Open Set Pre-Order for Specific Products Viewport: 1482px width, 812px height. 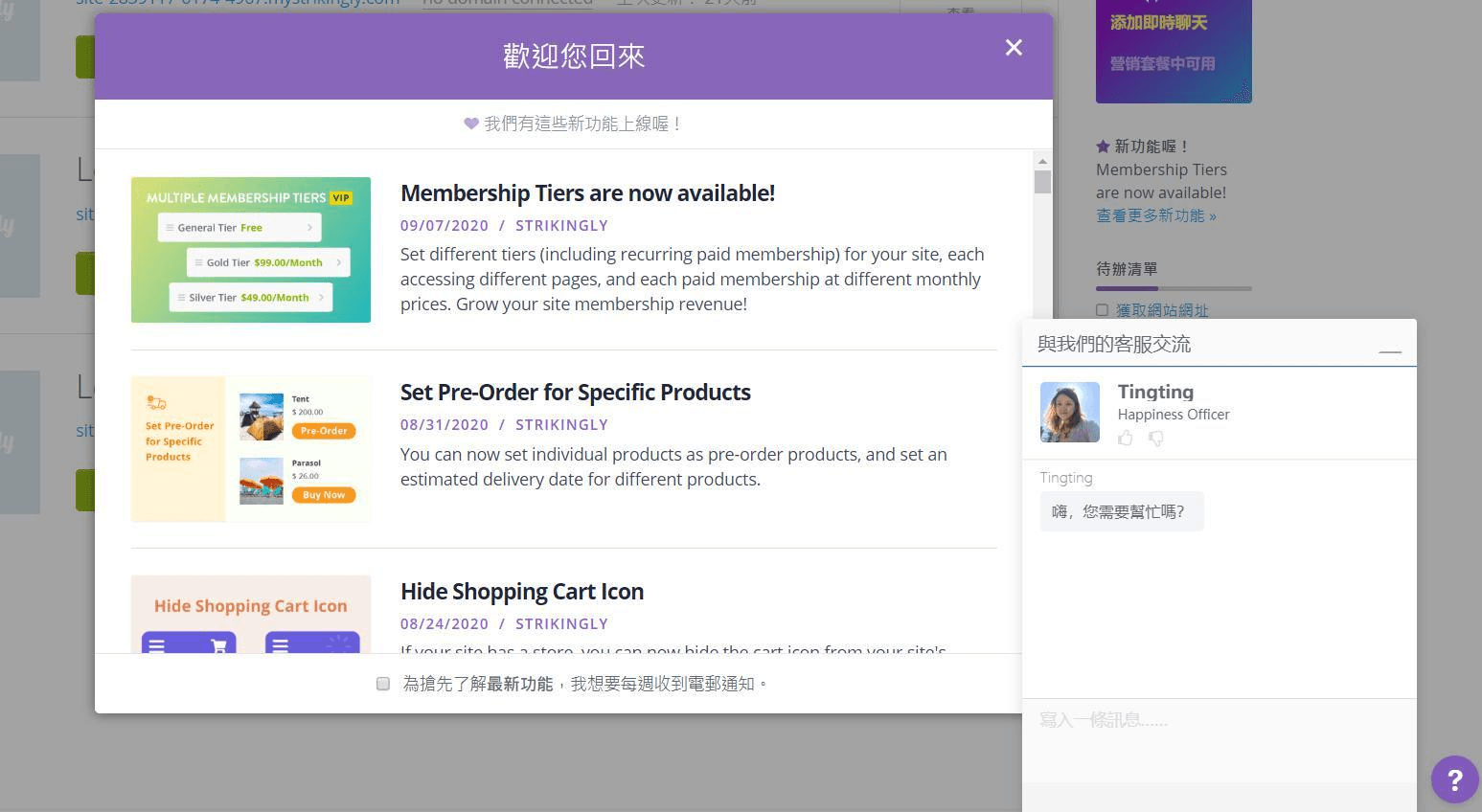tap(575, 393)
